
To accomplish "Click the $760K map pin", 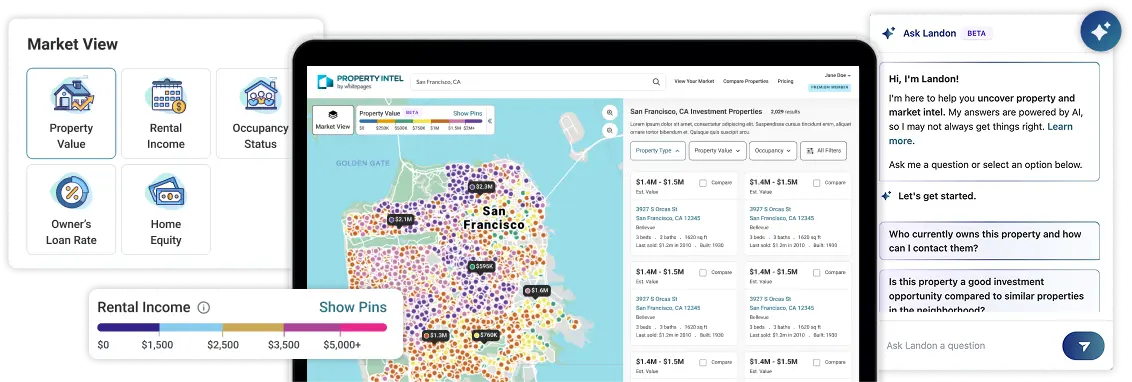I will tap(486, 336).
